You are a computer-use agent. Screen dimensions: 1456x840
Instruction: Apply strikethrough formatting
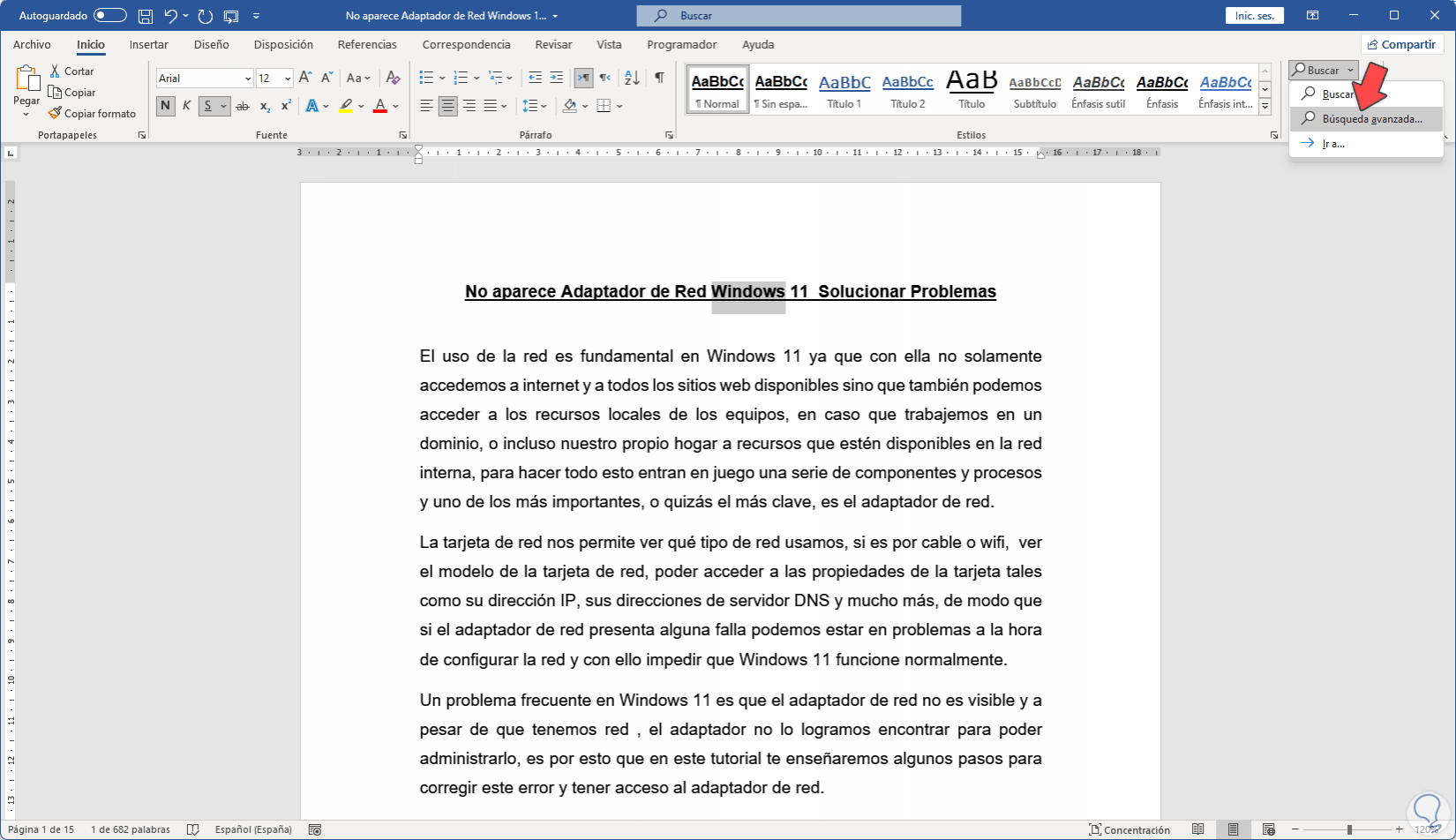(243, 107)
